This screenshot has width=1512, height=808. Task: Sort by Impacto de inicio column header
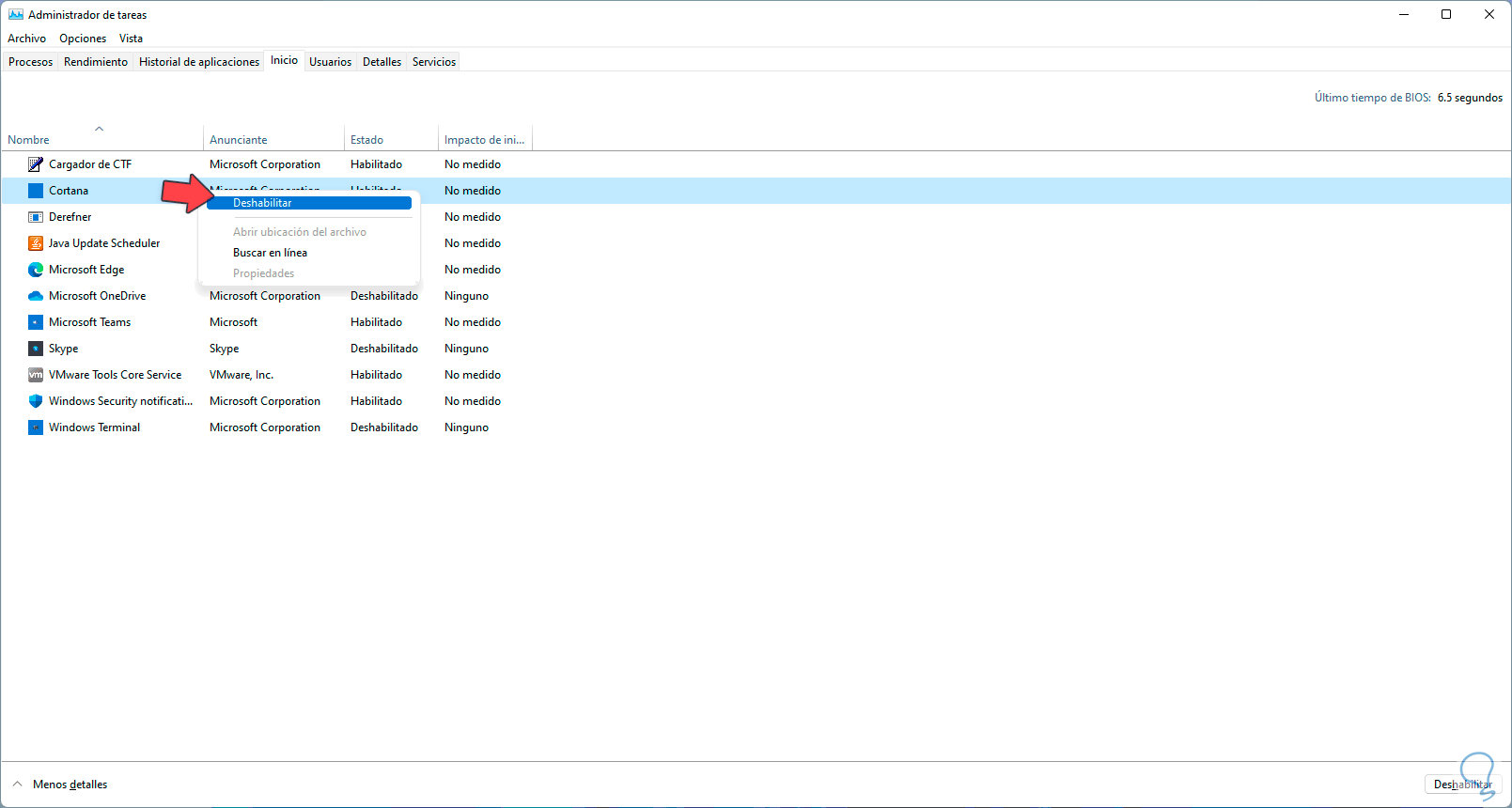click(x=484, y=140)
